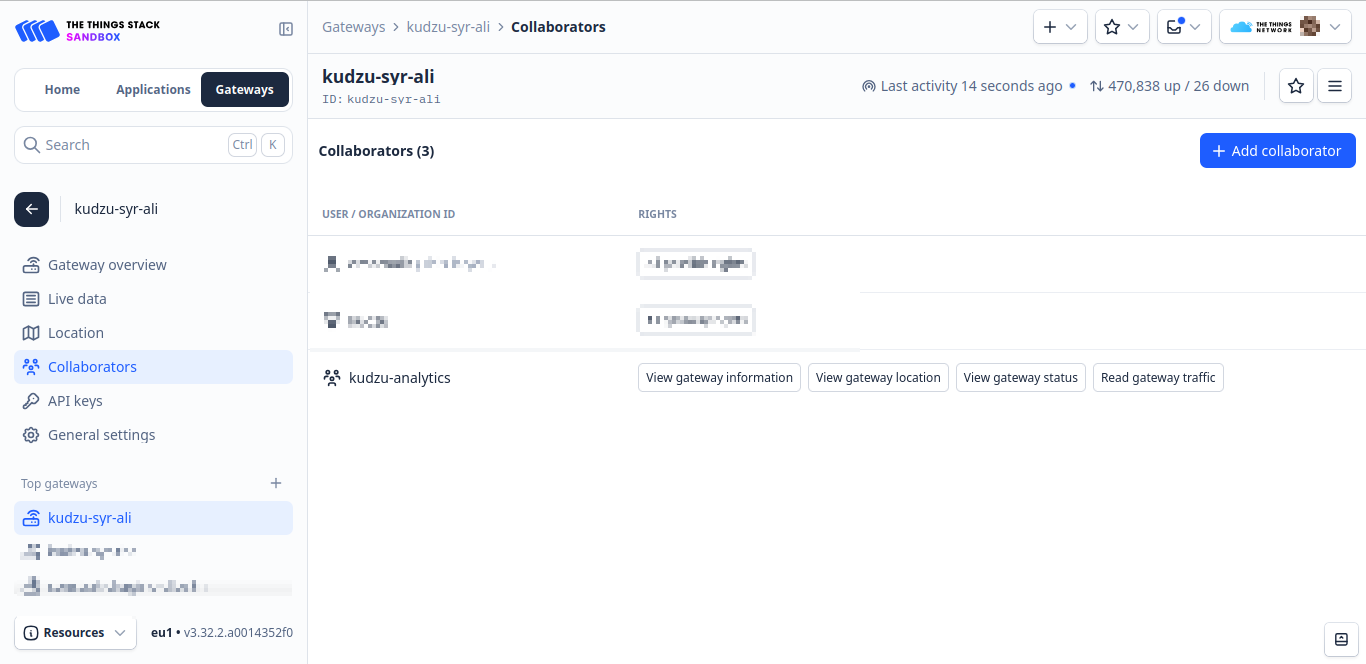
Task: Open Gateway overview in sidebar
Action: pyautogui.click(x=153, y=265)
